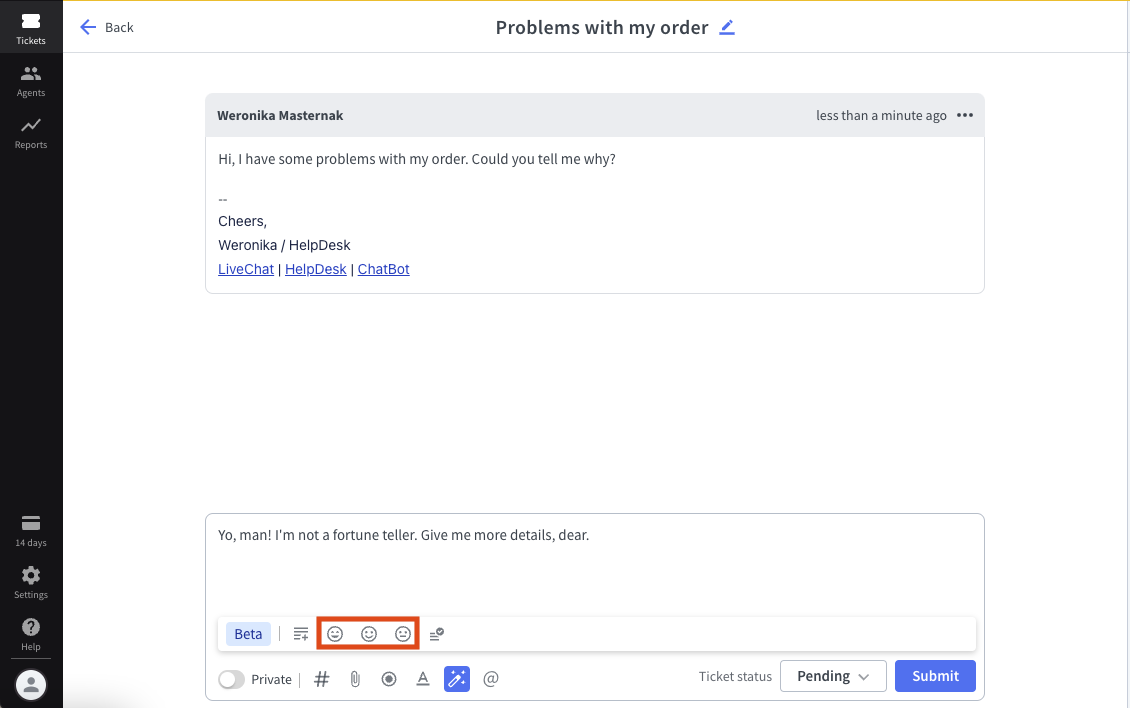
Task: Open the 14 days trial billing icon
Action: pyautogui.click(x=31, y=531)
